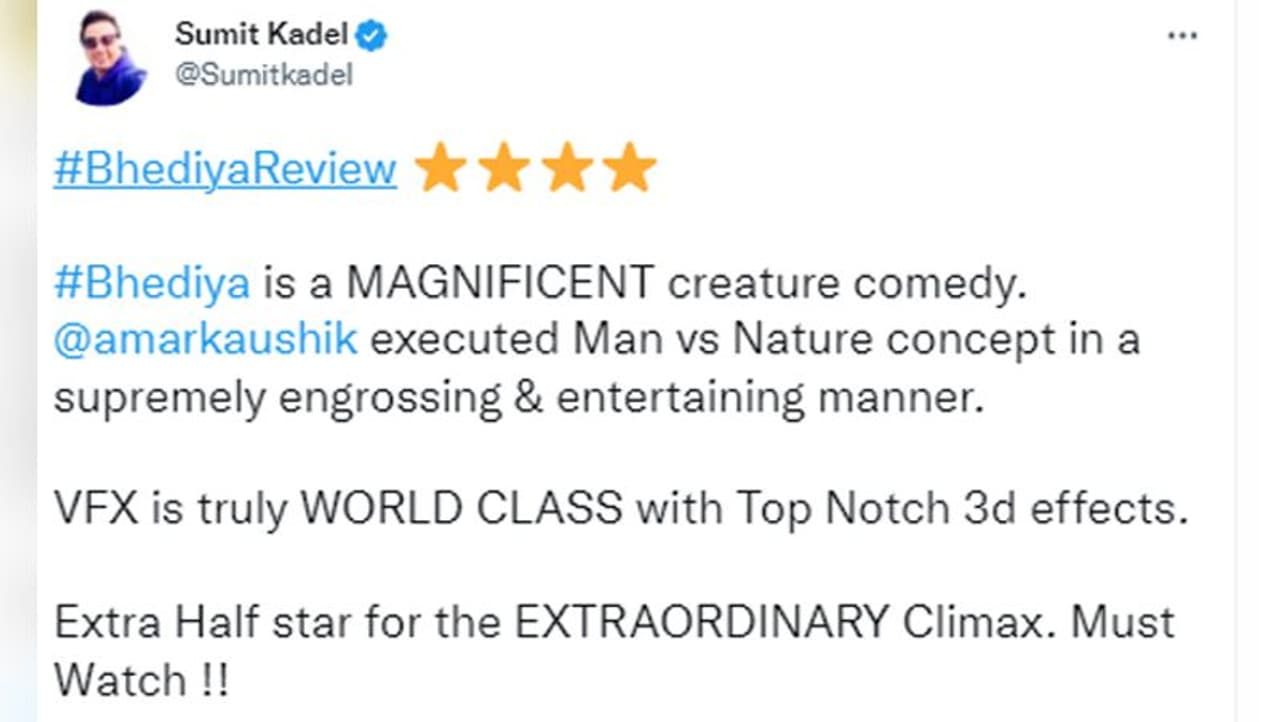Click the first orange star
Viewport: 1280px width, 722px height.
(x=439, y=168)
